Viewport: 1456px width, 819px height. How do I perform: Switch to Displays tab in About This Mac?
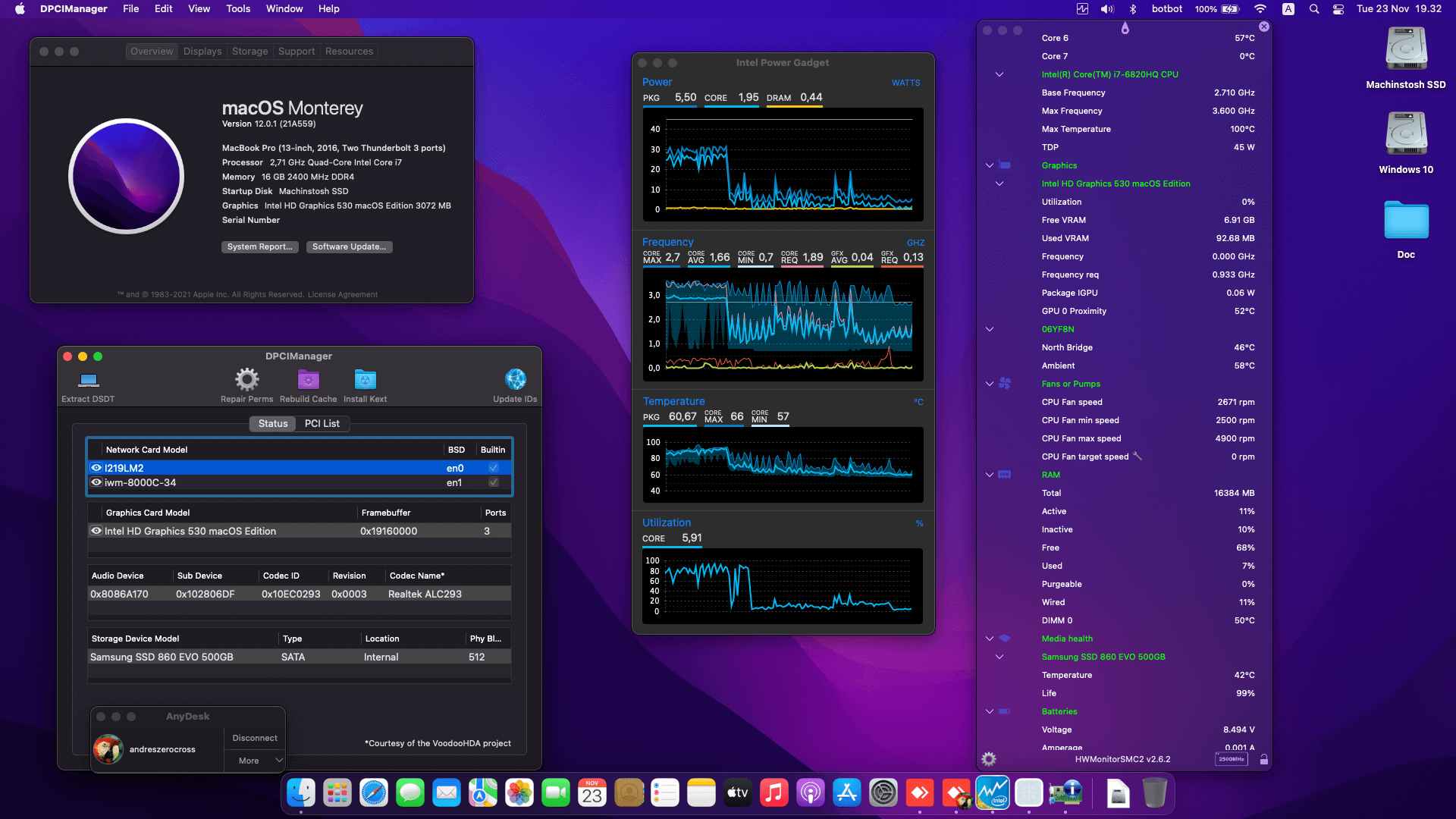[x=202, y=52]
